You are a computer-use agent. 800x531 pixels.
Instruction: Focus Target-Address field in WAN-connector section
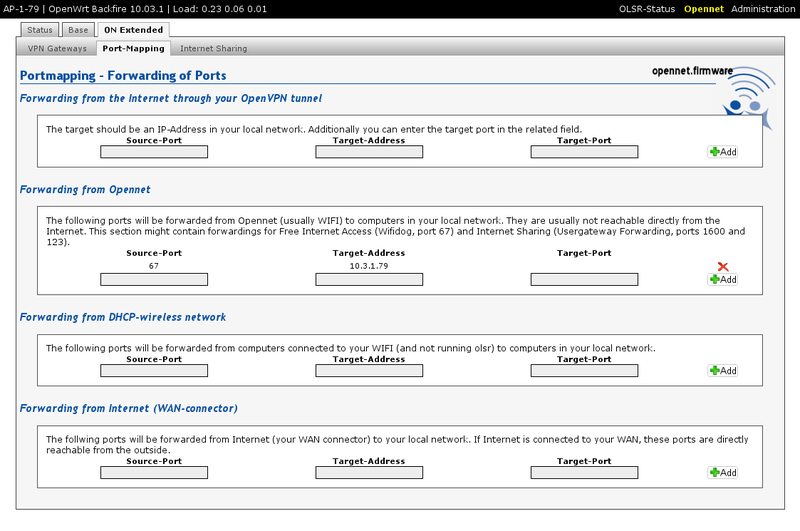[x=369, y=472]
